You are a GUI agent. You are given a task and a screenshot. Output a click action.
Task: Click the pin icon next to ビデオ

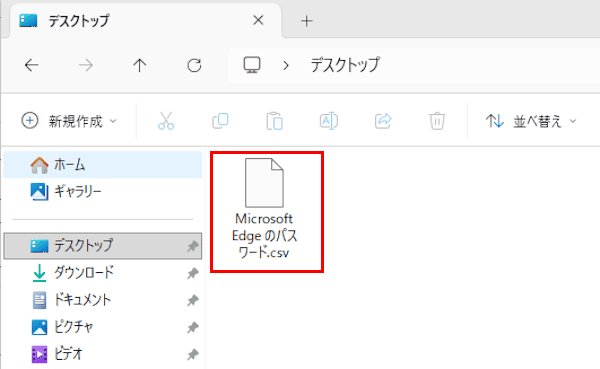[x=193, y=355]
